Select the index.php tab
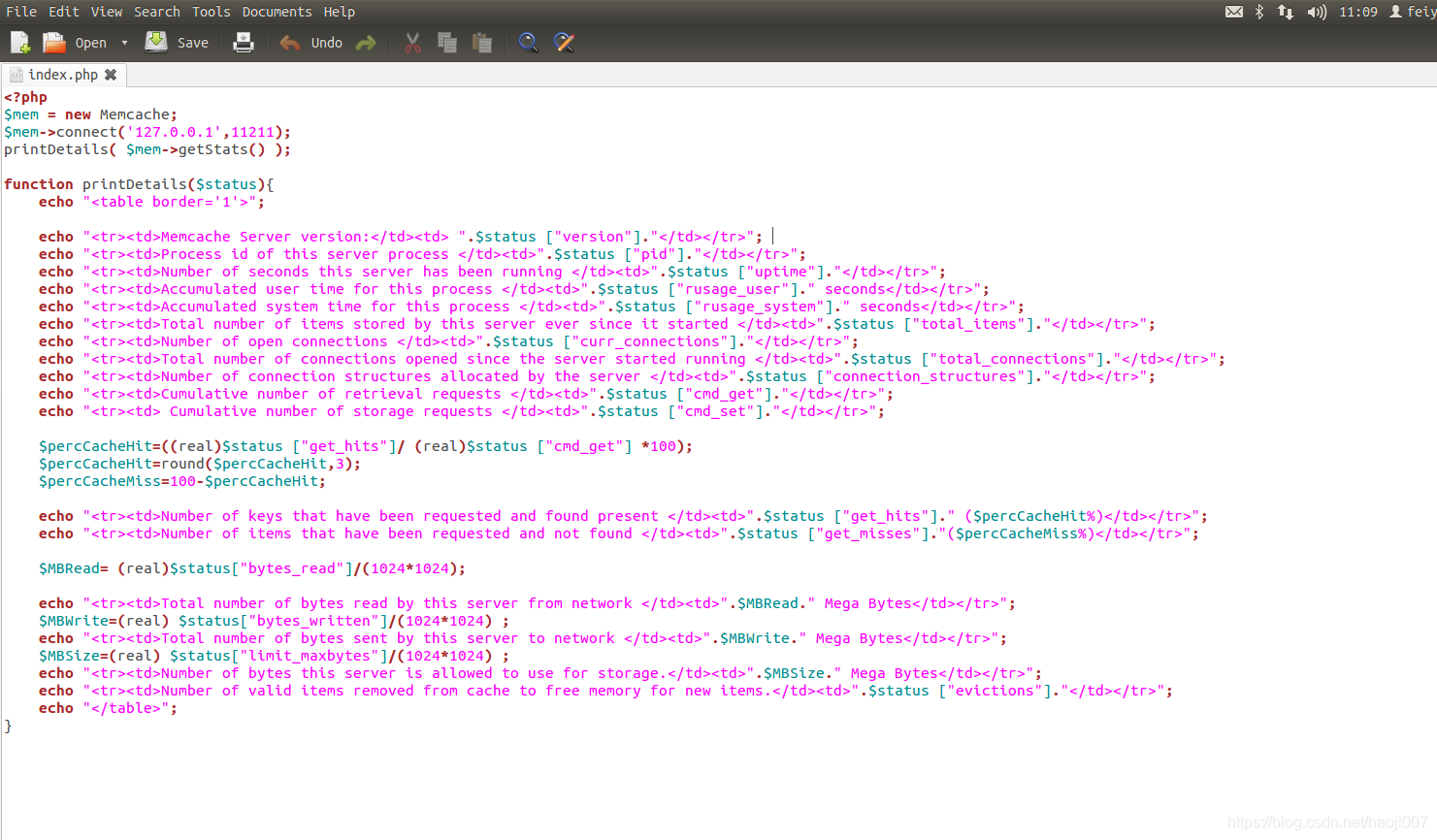Viewport: 1437px width, 840px height. (x=63, y=75)
